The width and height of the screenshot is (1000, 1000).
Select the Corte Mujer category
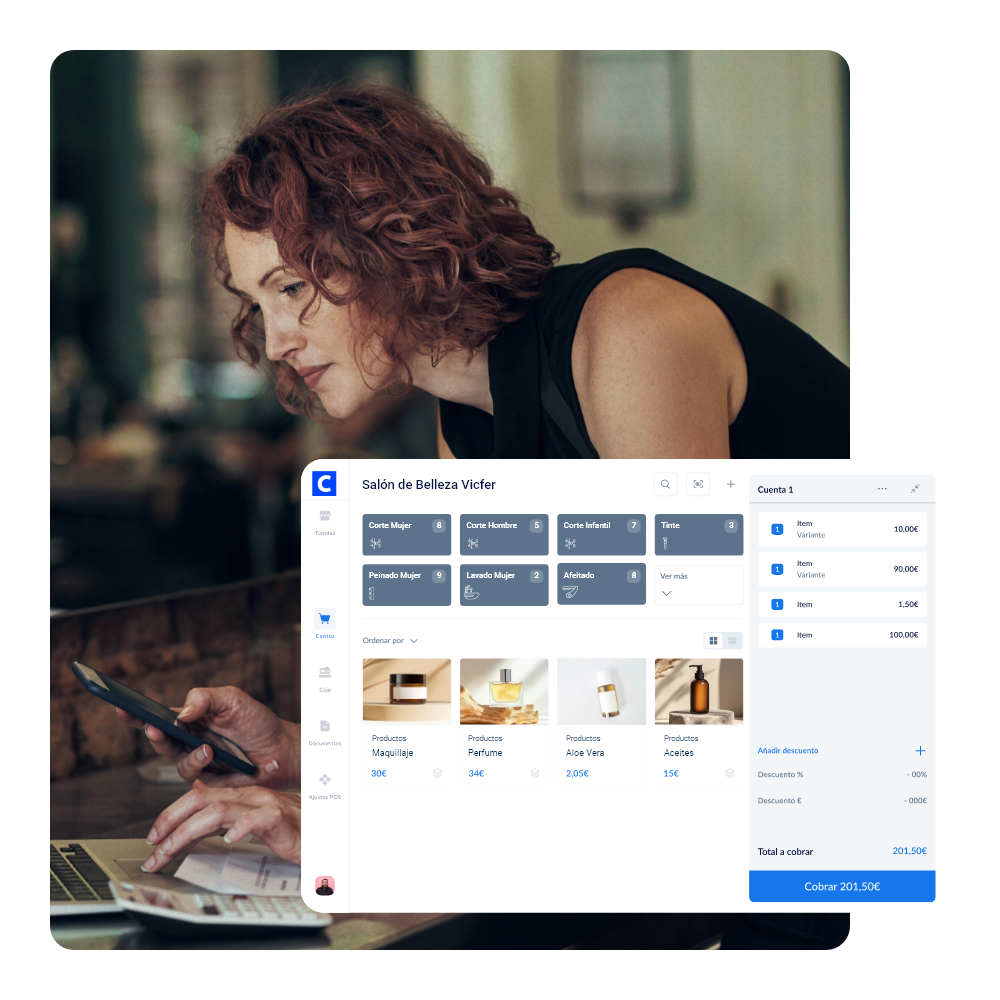click(x=406, y=535)
